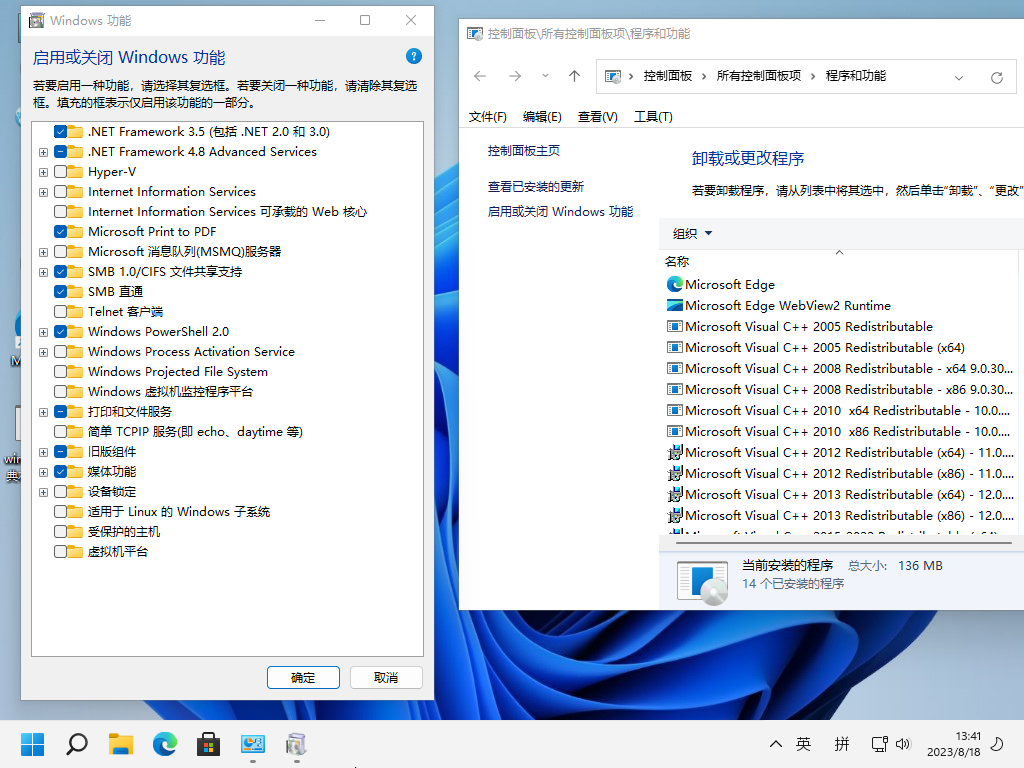Image resolution: width=1024 pixels, height=768 pixels.
Task: Expand SMB 1.0/CIFS 文件共享支持 node
Action: tap(43, 272)
